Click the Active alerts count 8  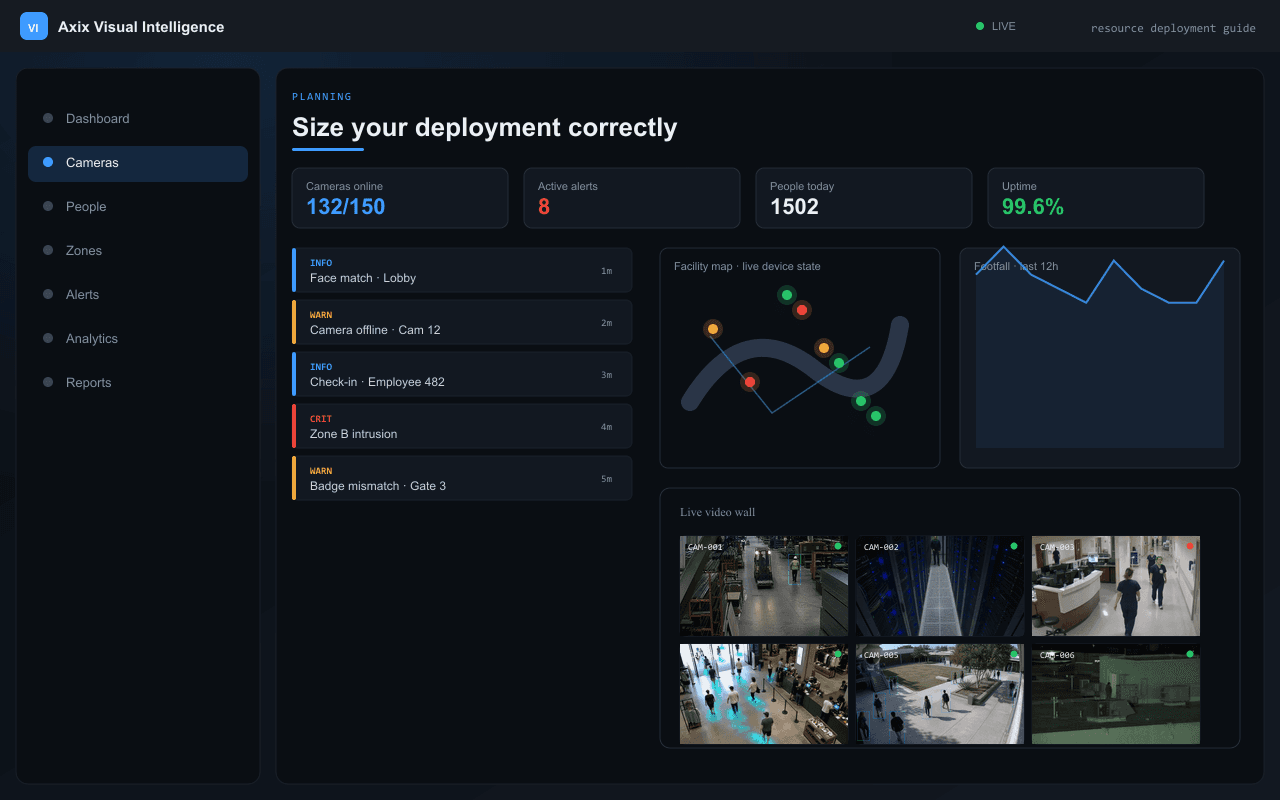click(x=544, y=207)
